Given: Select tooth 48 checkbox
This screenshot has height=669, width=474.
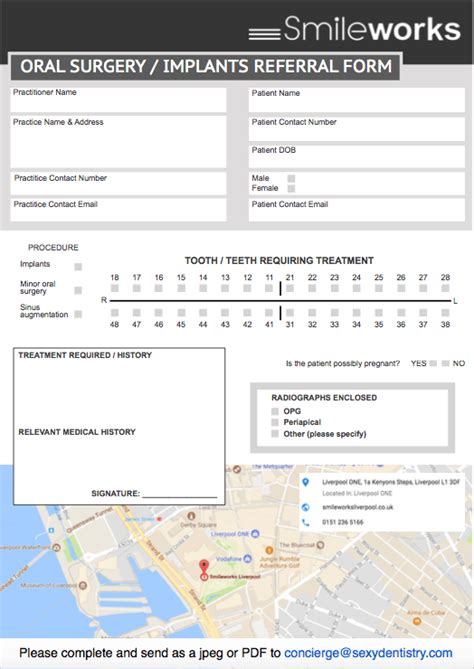Looking at the screenshot, I should pos(114,313).
